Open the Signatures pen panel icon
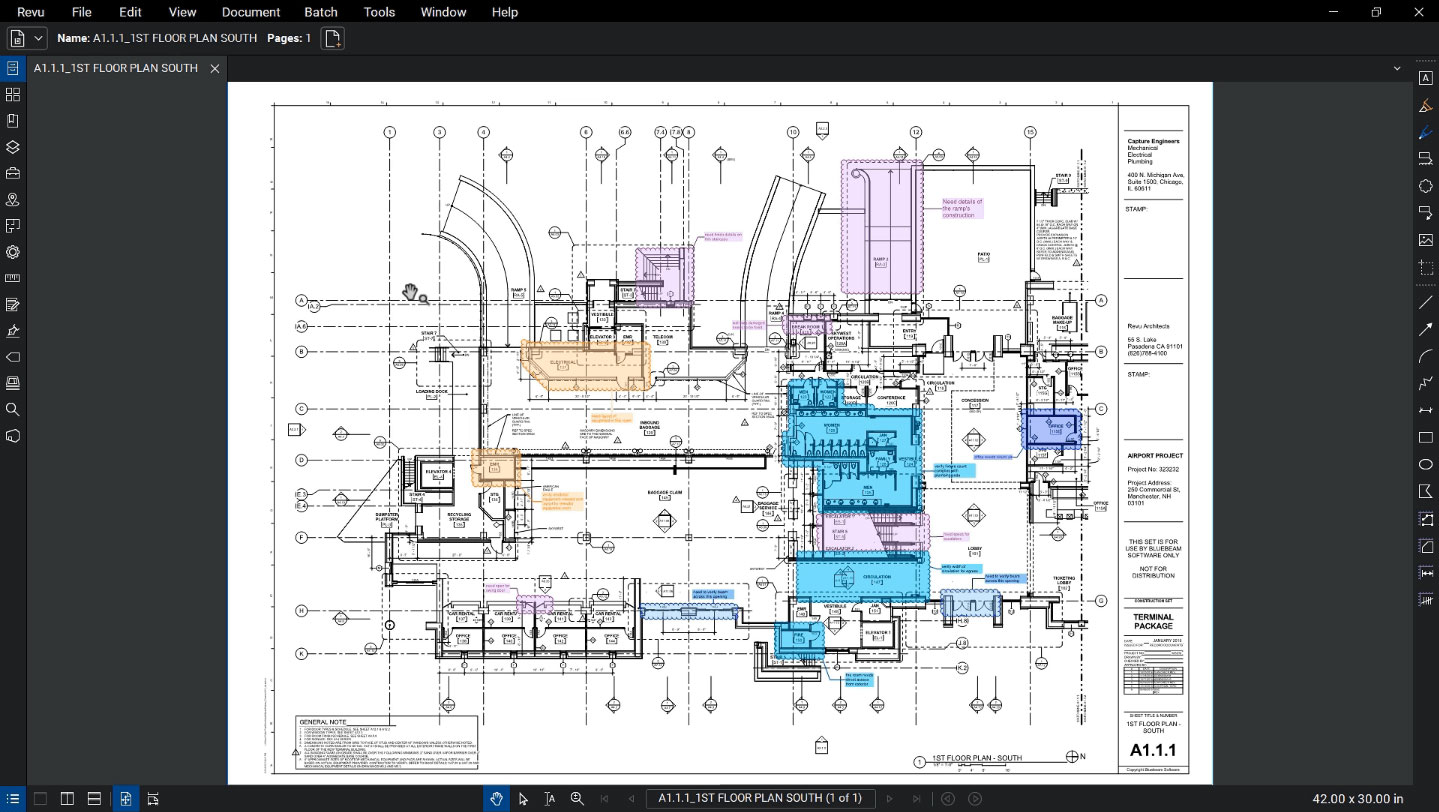This screenshot has width=1439, height=812. [x=13, y=331]
